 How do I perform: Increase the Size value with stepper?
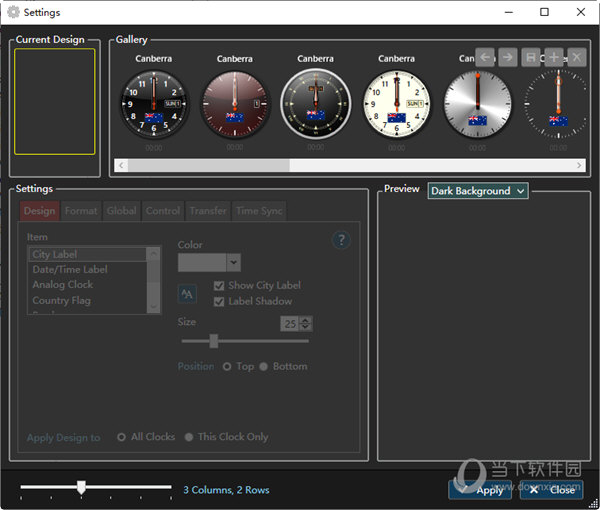point(305,320)
